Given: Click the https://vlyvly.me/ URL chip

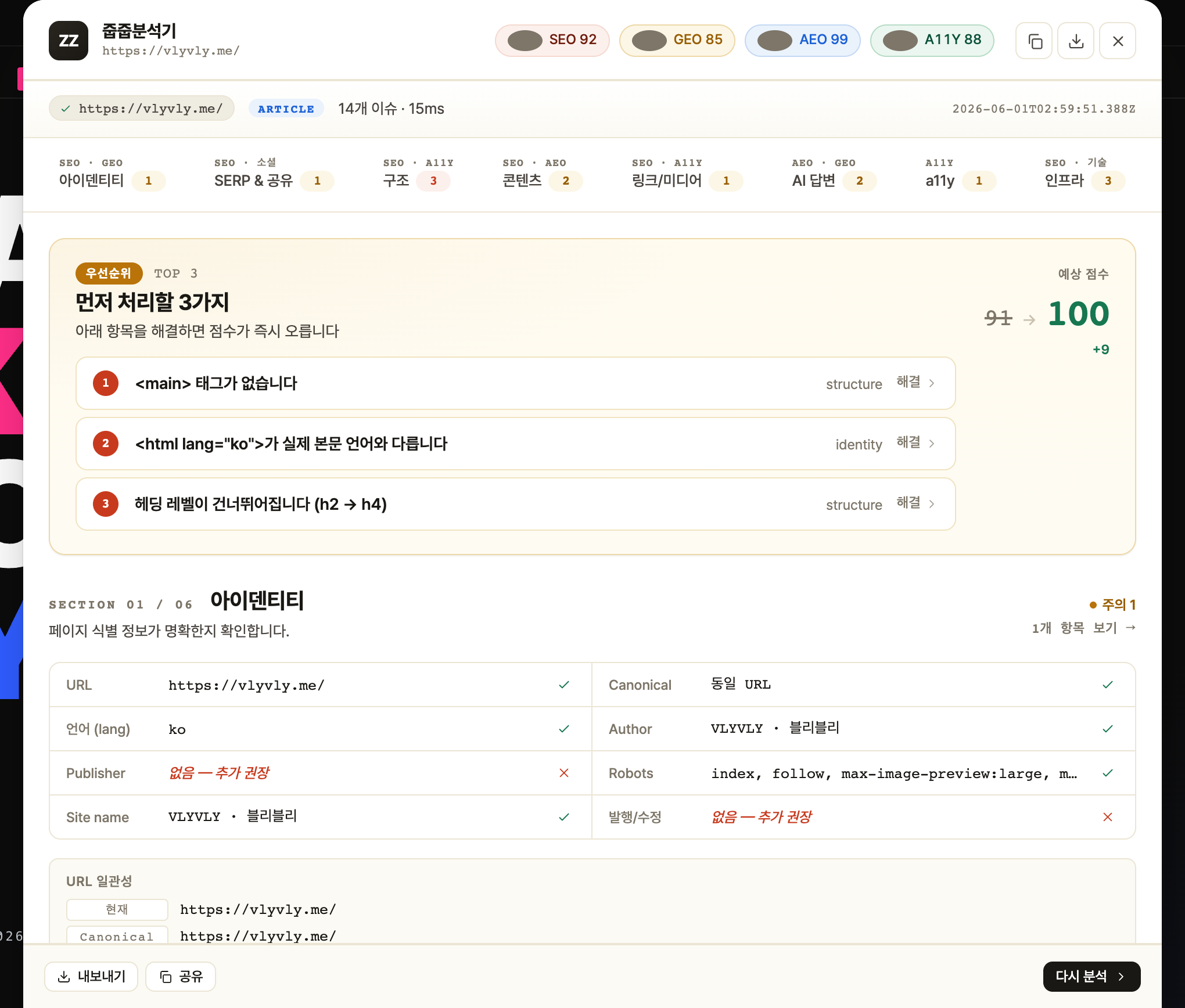Looking at the screenshot, I should point(142,109).
